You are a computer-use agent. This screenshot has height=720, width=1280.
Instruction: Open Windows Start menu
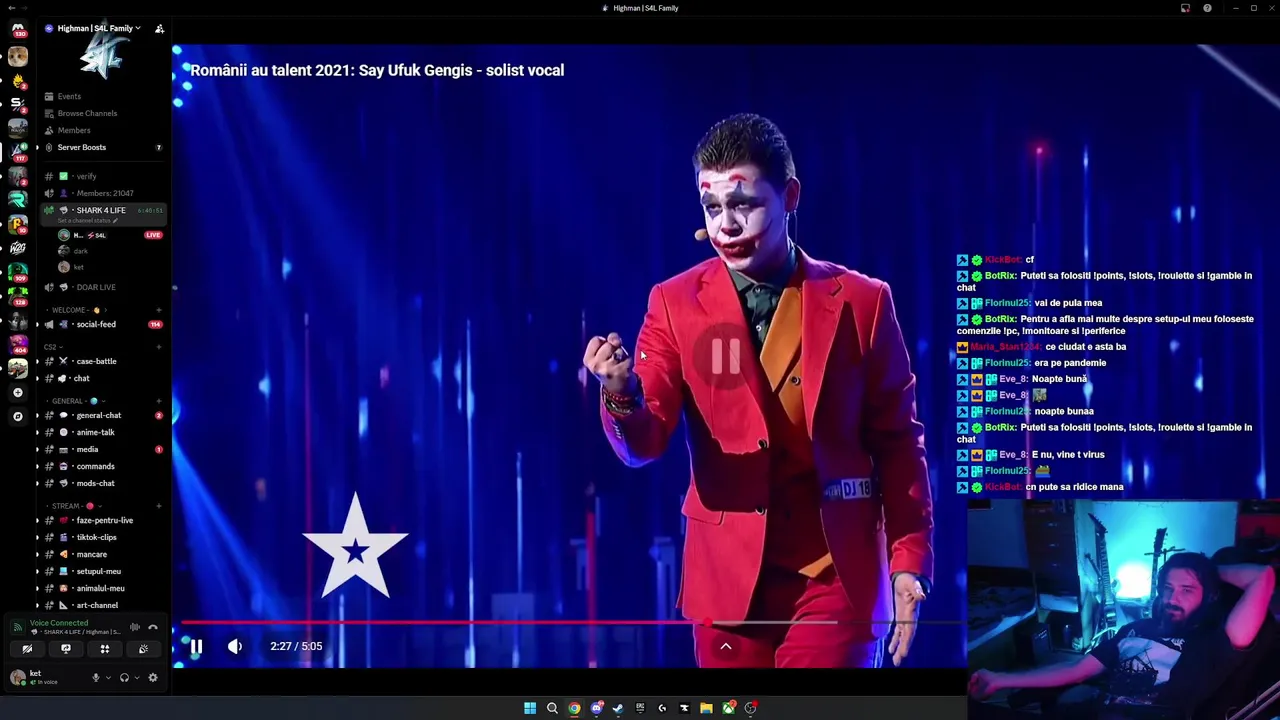pyautogui.click(x=530, y=708)
